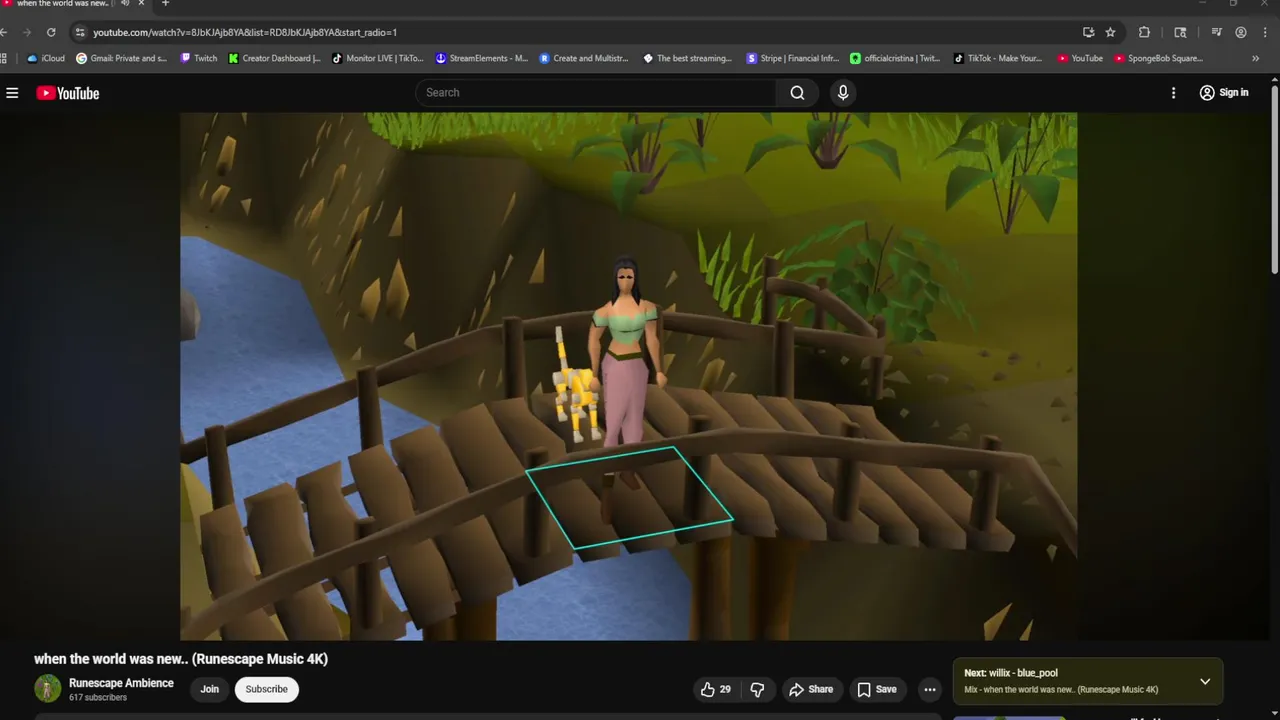
Task: Reload the page with refresh icon
Action: (x=51, y=32)
